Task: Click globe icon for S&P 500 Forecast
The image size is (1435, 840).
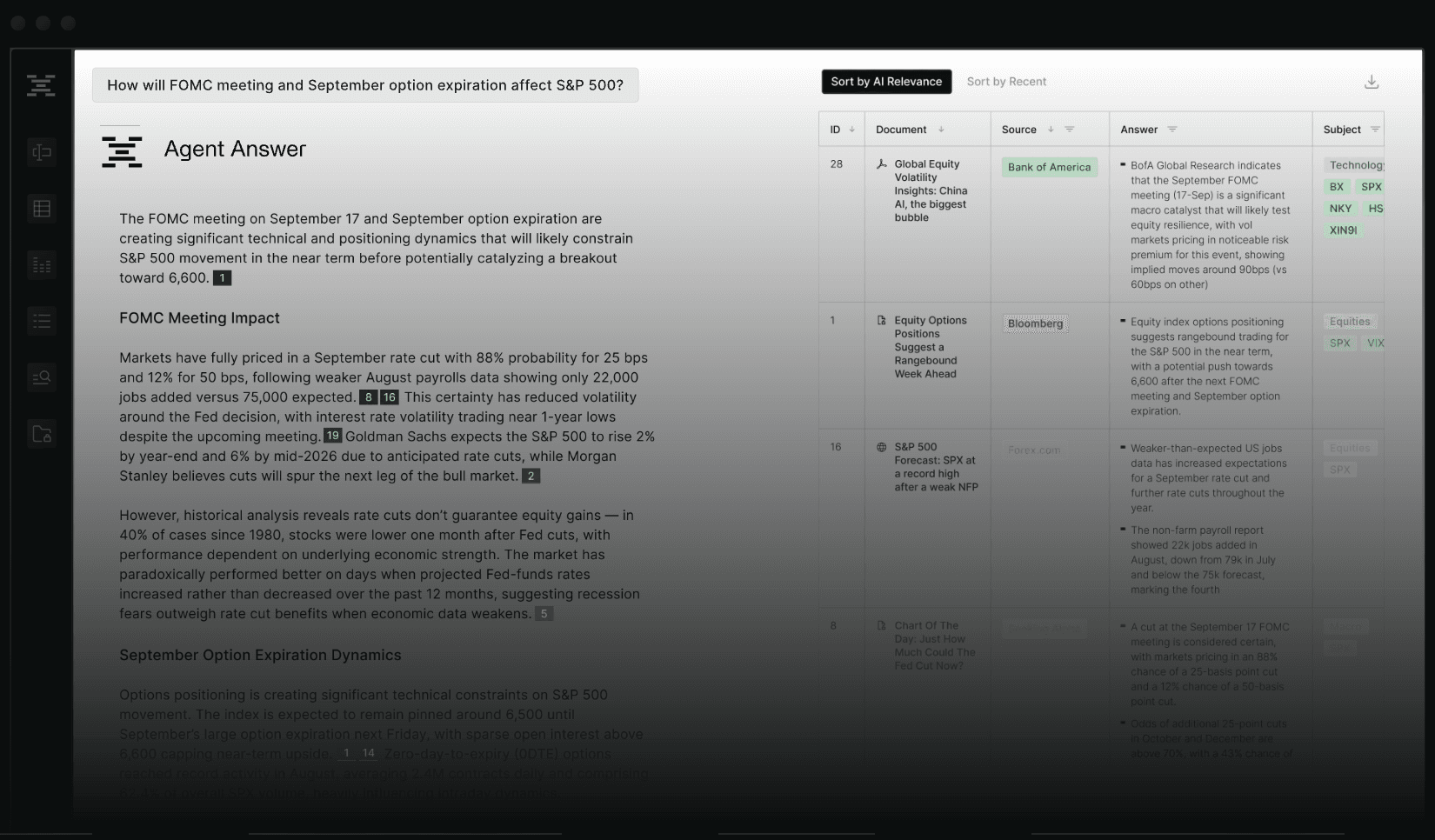Action: [x=882, y=447]
